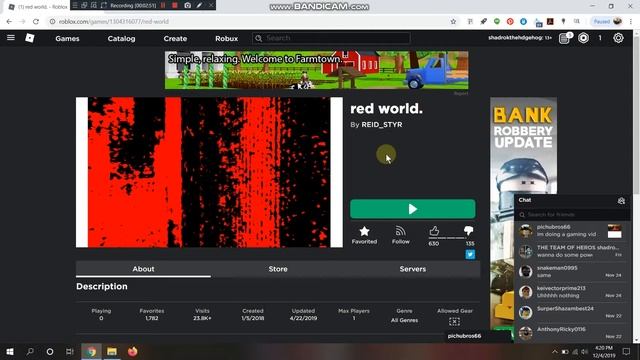Click the red world game thumbnail image

coord(209,172)
